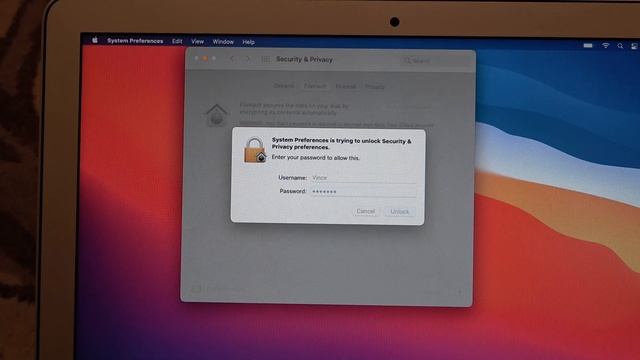
Task: Switch to the FileVault tab
Action: [x=315, y=86]
